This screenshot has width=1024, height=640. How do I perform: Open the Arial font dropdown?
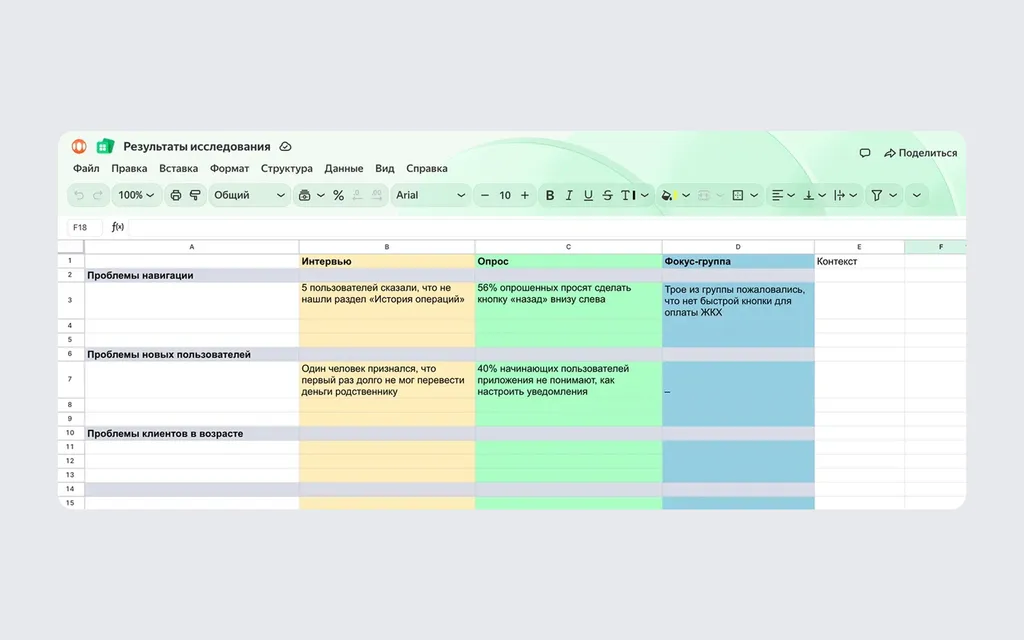(x=430, y=195)
